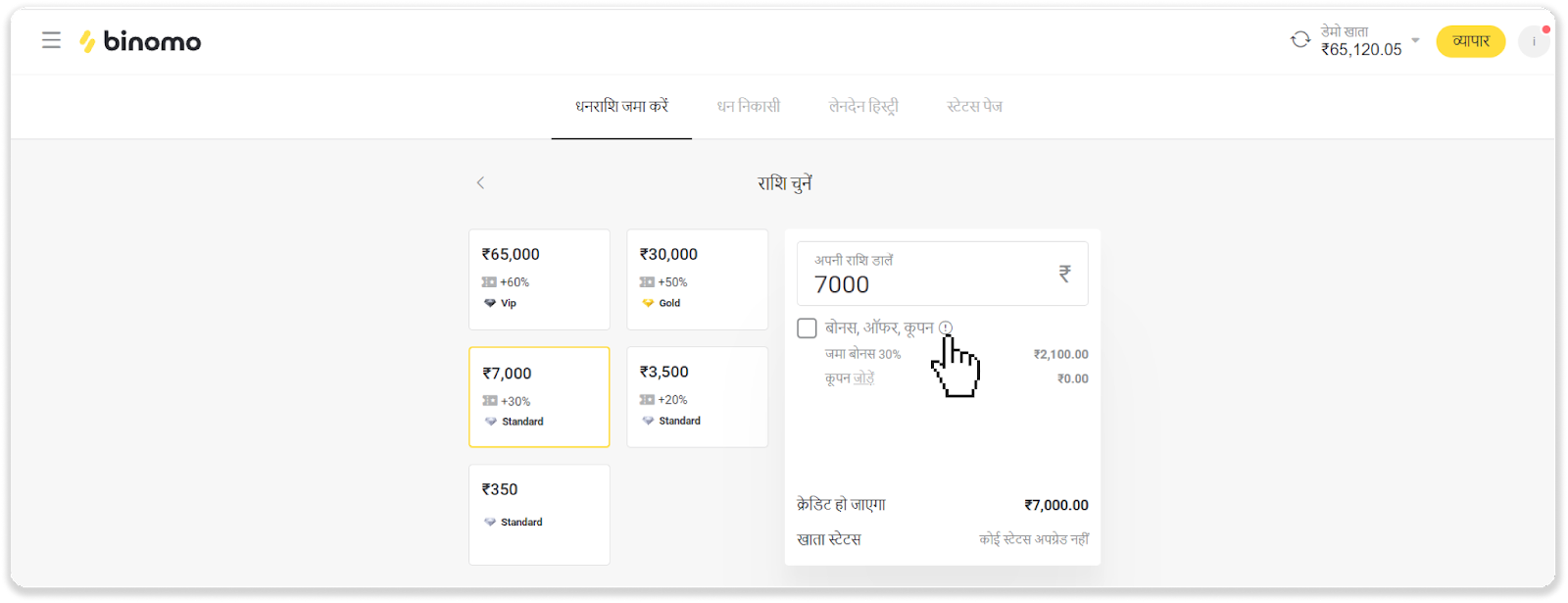The width and height of the screenshot is (1568, 603).
Task: Click the refresh balance icon
Action: pyautogui.click(x=1300, y=40)
